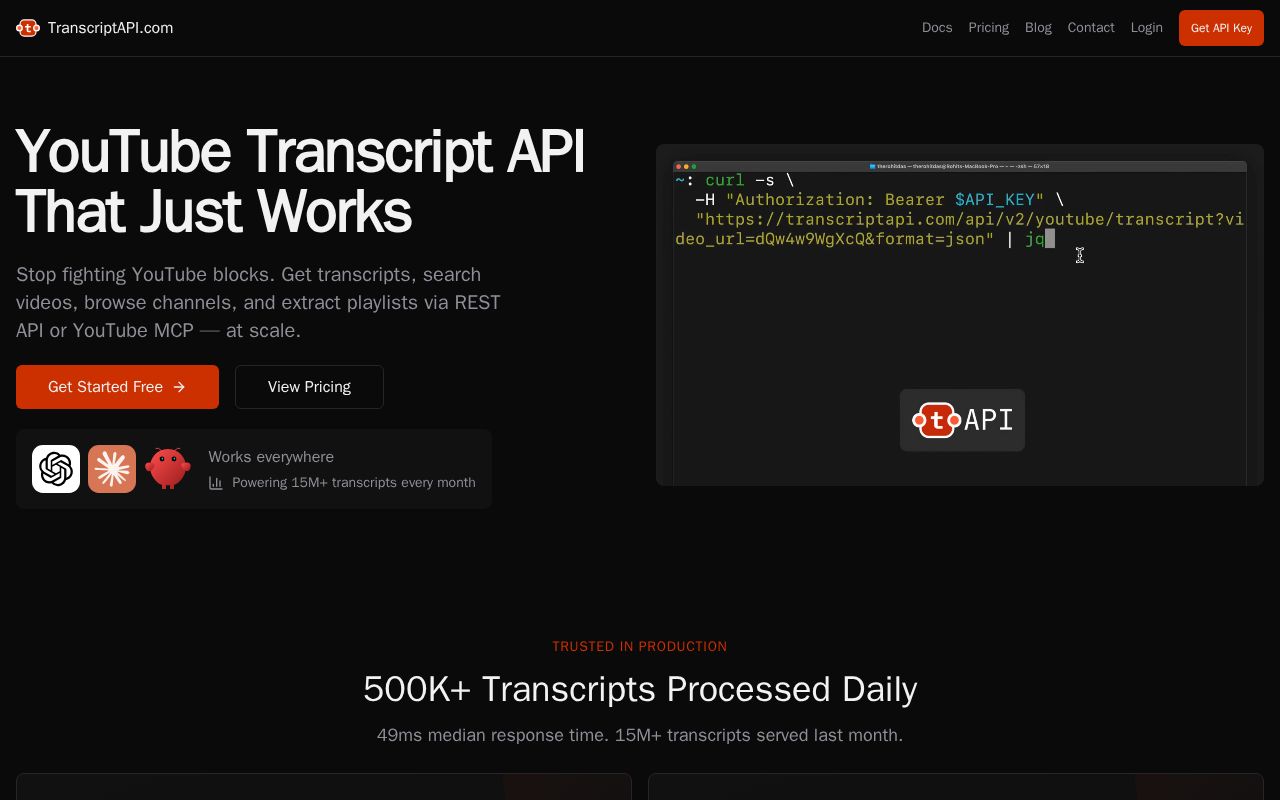Click the "49ms median response time" line
The image size is (1280, 800).
640,735
